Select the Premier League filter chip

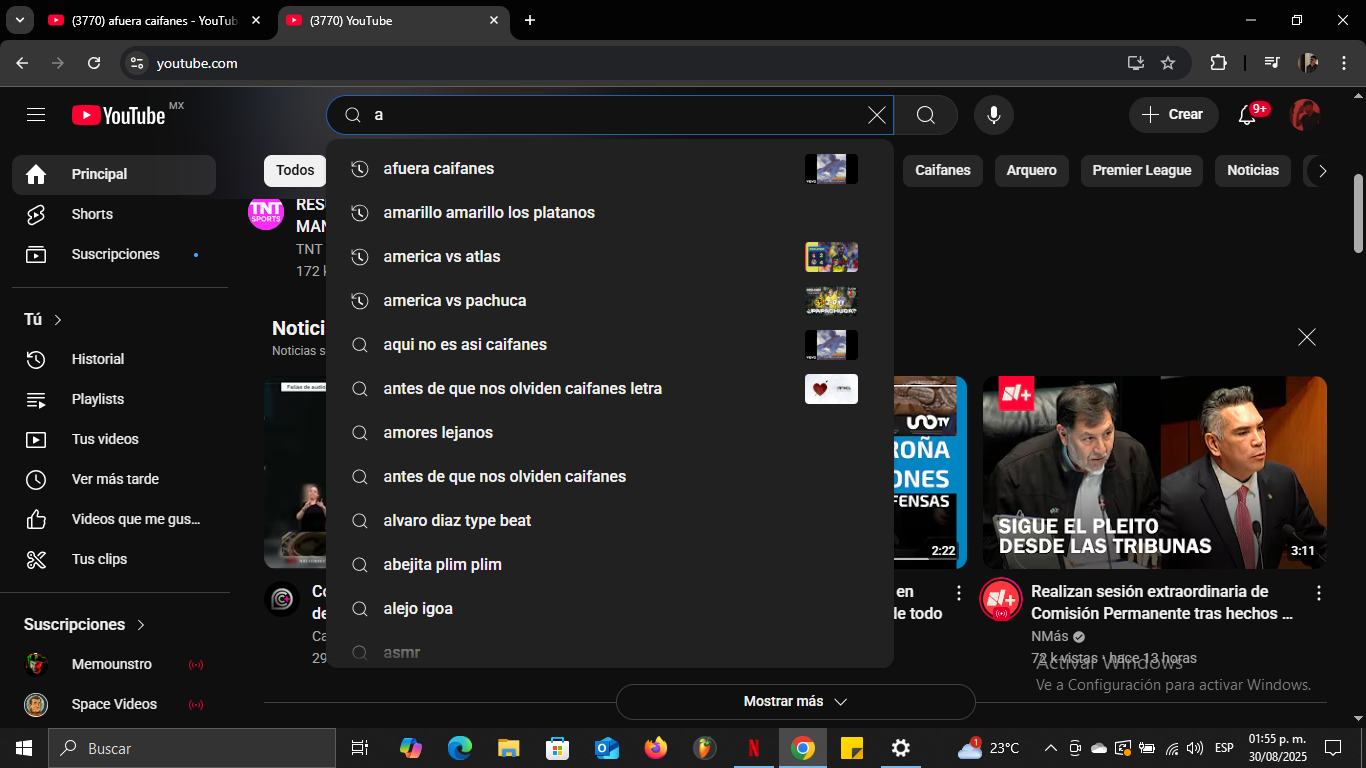(x=1141, y=170)
